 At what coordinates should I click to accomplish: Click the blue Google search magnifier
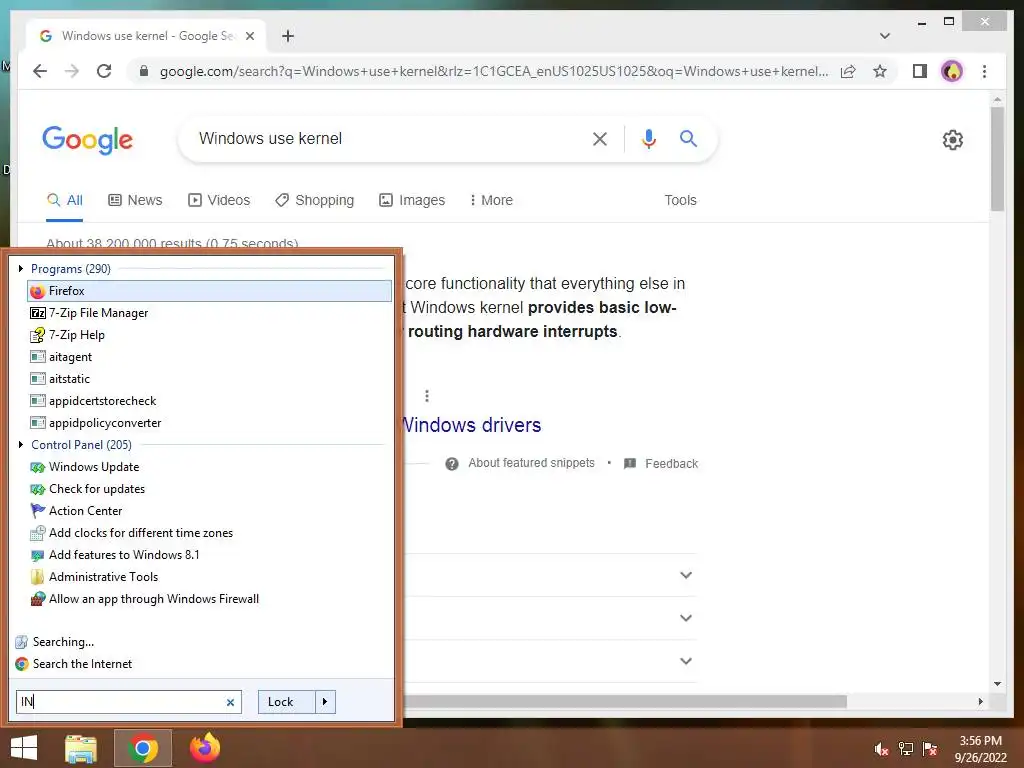(x=688, y=138)
